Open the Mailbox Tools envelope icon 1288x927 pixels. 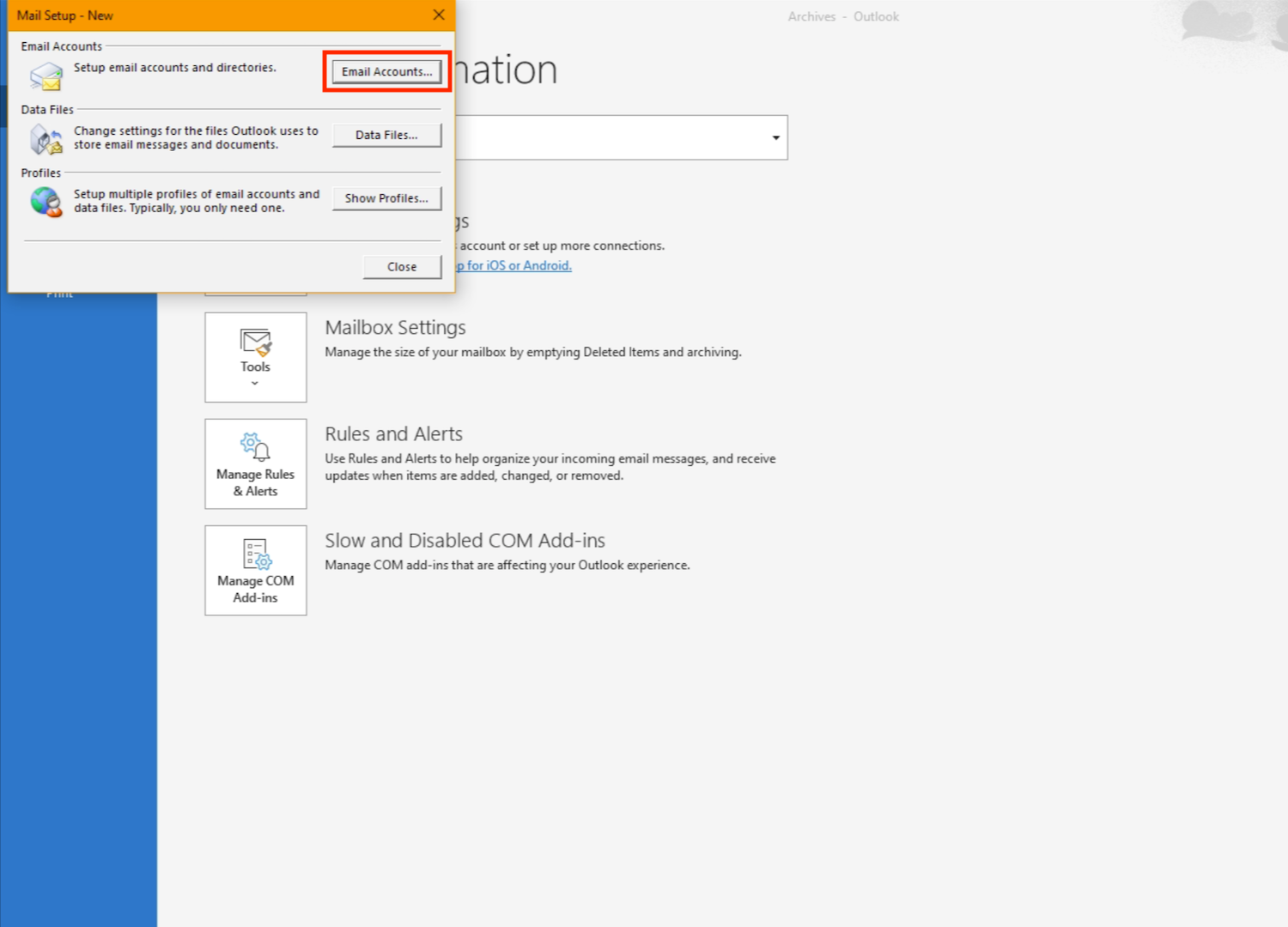[255, 342]
